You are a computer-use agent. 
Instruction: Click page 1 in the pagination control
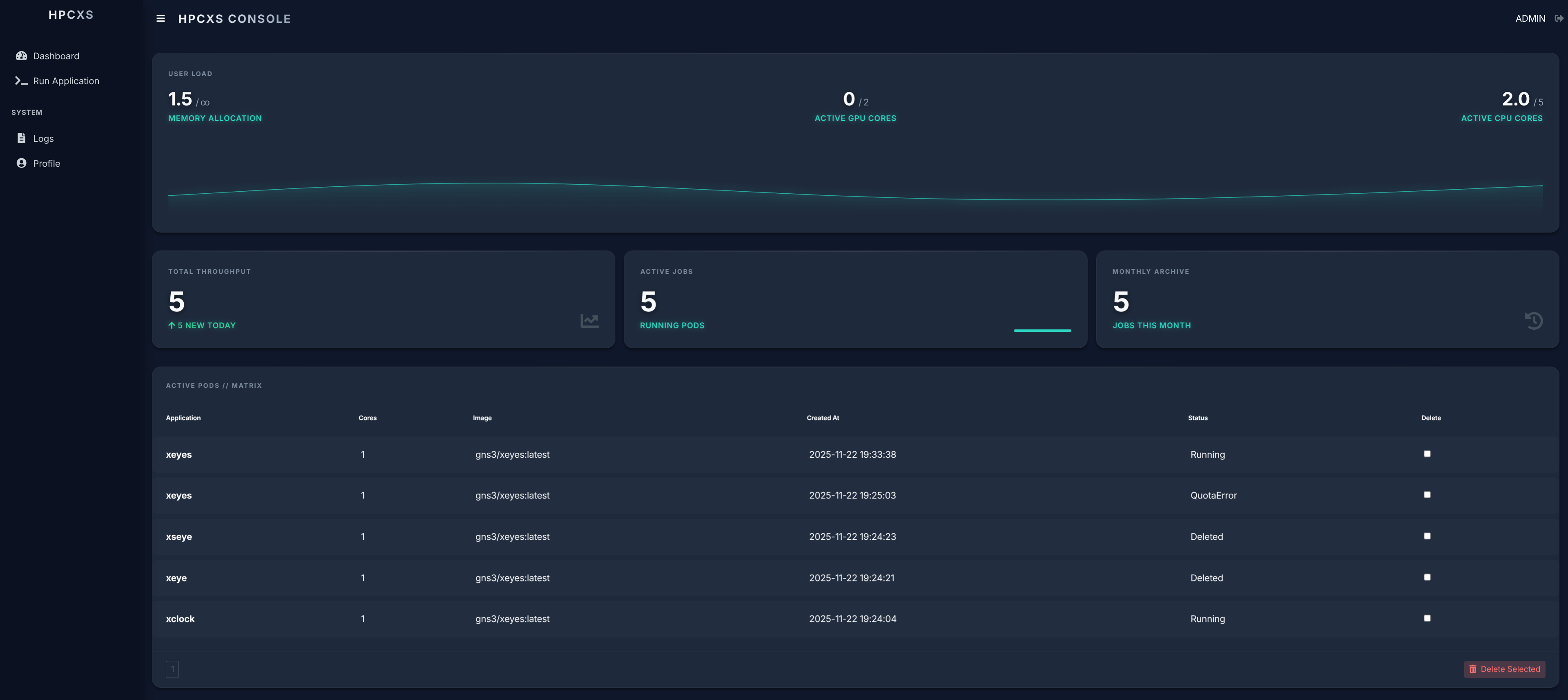[173, 669]
